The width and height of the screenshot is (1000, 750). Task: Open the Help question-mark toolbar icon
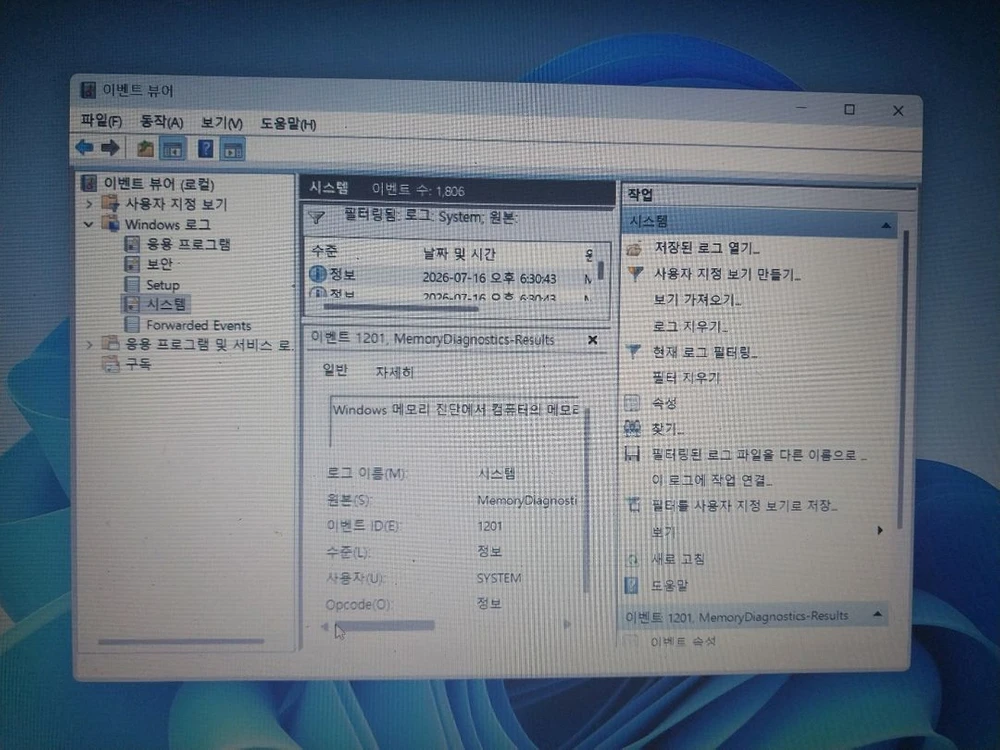[205, 149]
